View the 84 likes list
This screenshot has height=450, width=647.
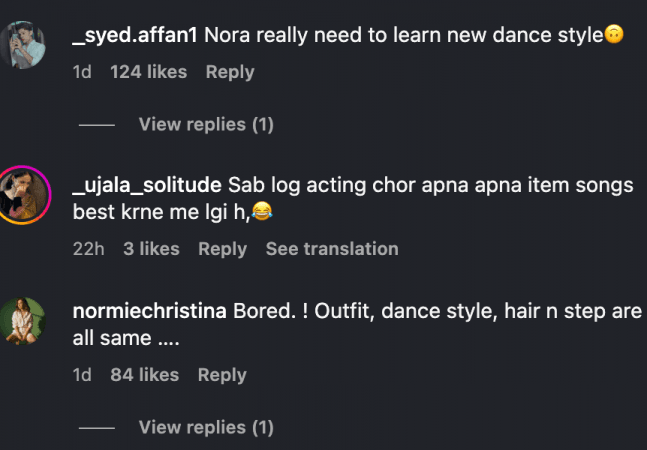(144, 375)
